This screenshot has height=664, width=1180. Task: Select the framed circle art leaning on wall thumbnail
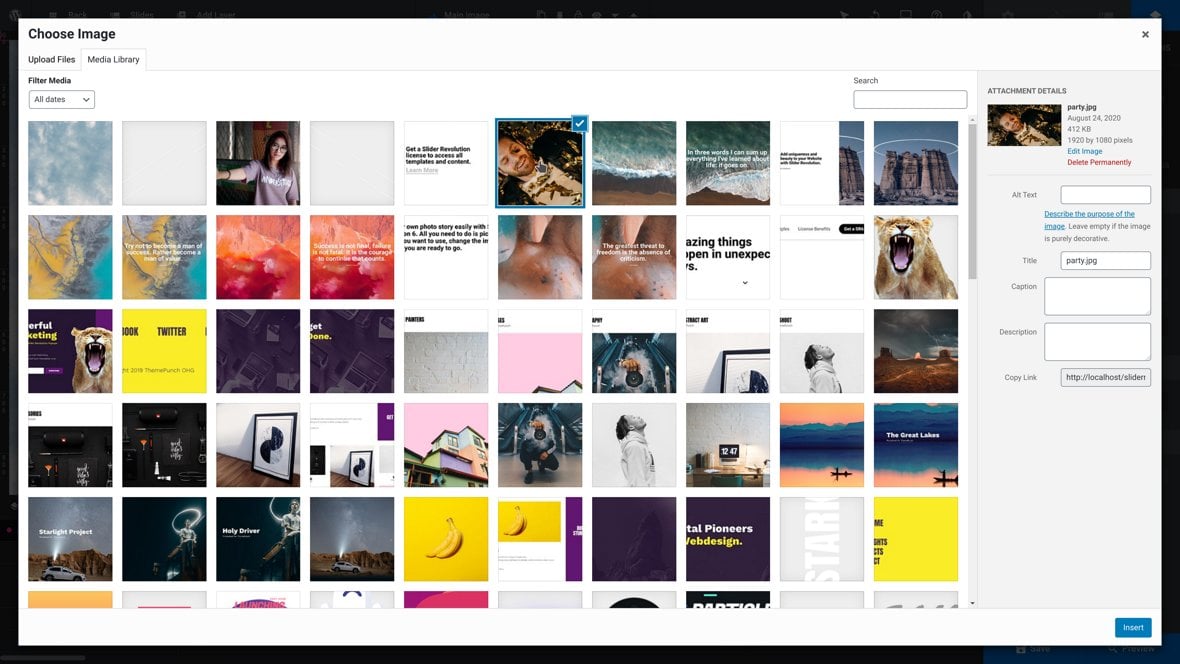pos(258,445)
